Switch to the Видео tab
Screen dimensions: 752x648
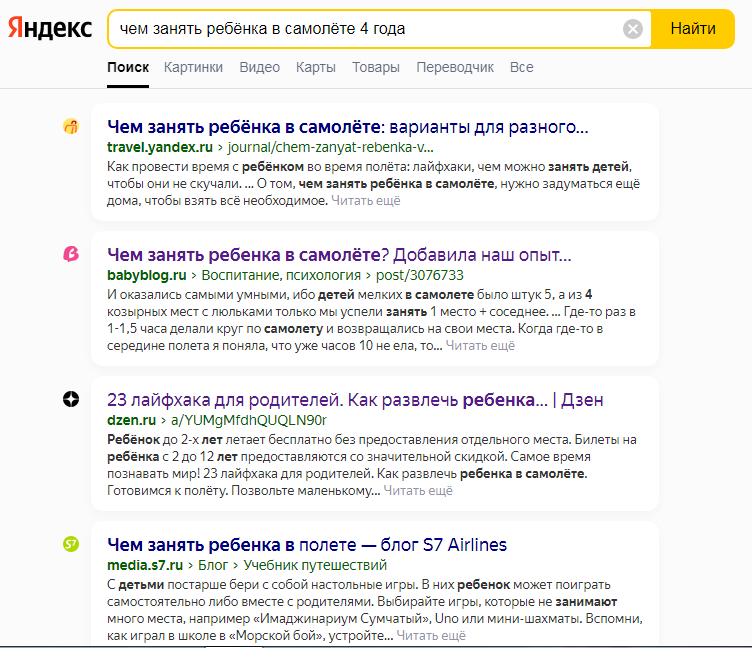click(259, 67)
